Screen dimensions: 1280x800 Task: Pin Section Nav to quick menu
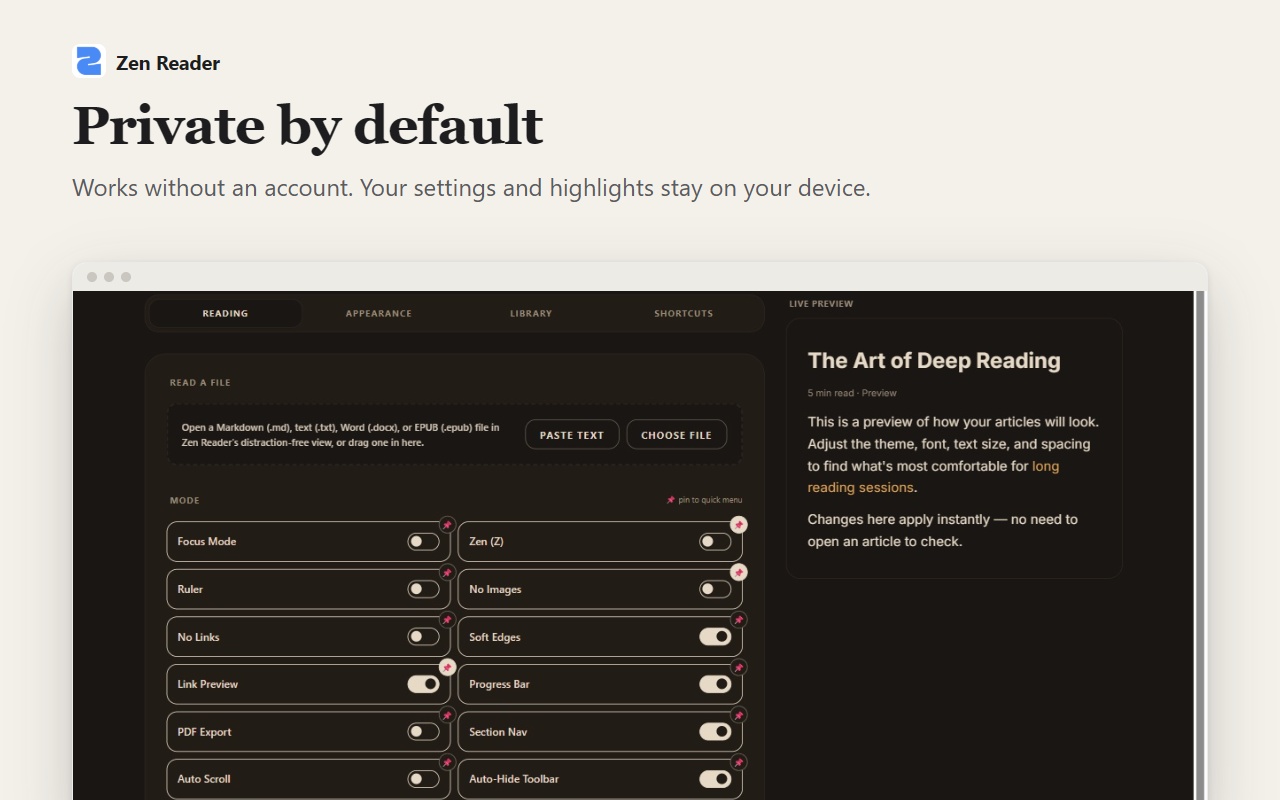[x=739, y=715]
